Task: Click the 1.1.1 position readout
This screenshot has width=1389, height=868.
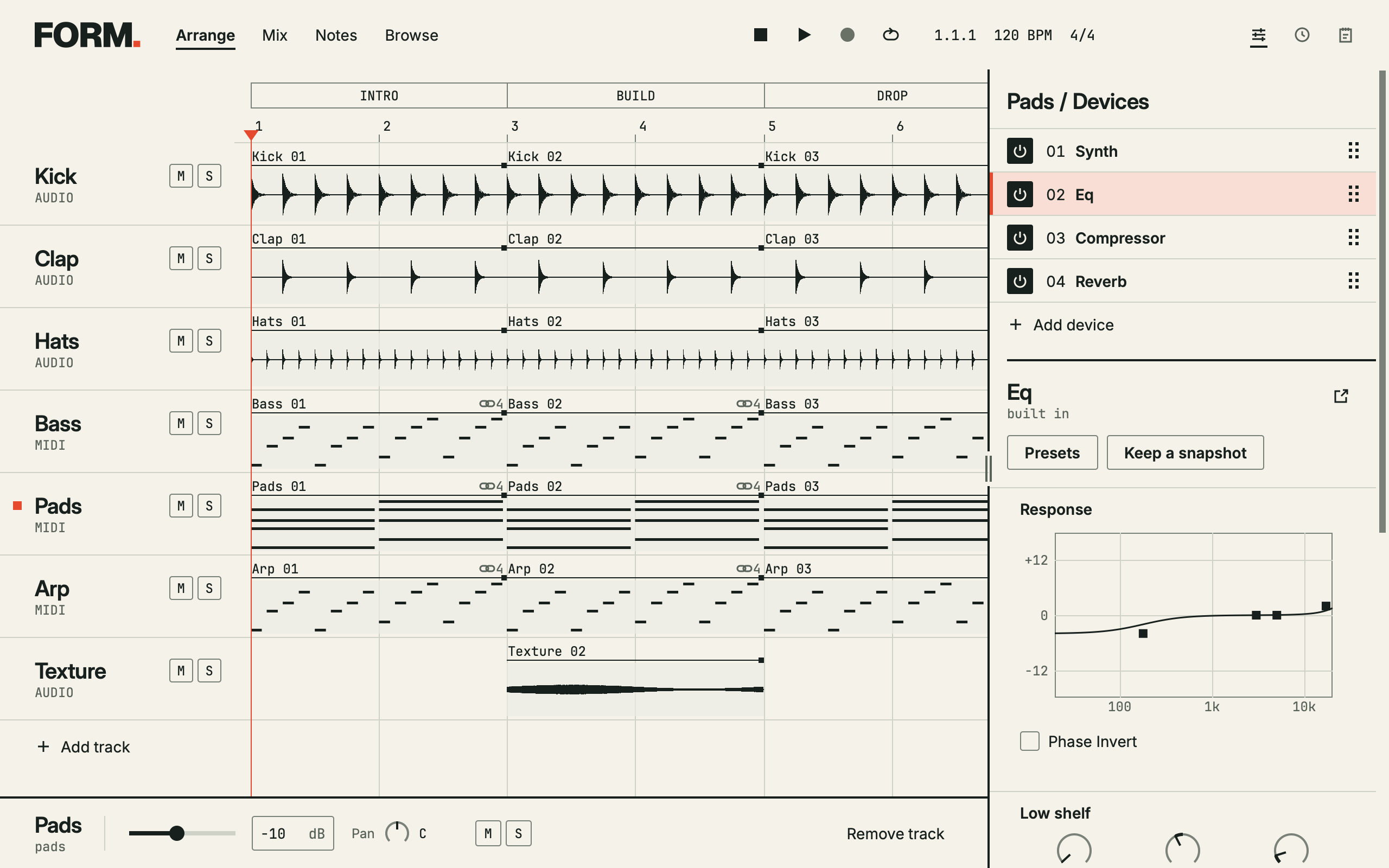Action: [x=954, y=36]
